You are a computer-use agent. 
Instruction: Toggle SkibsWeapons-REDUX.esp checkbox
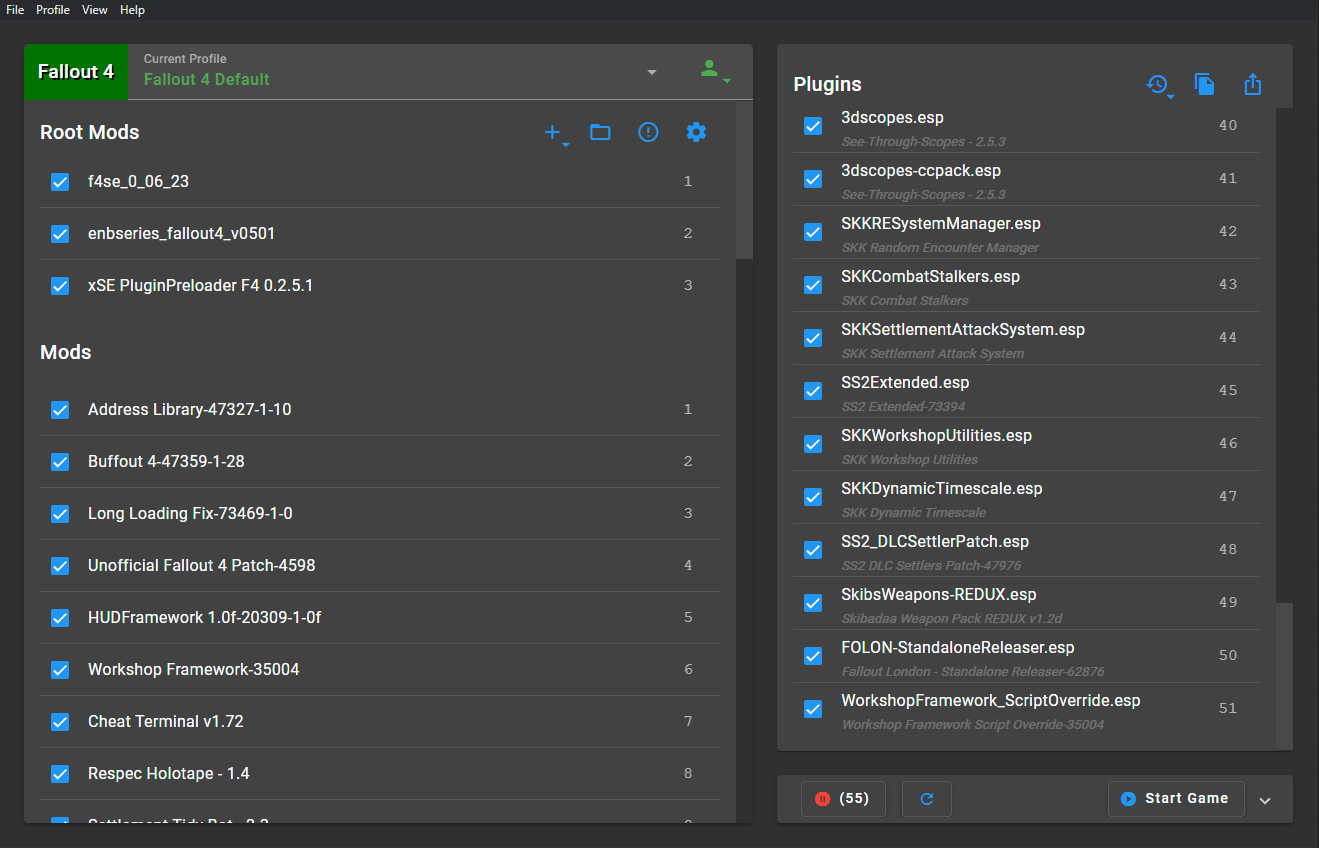click(x=813, y=603)
